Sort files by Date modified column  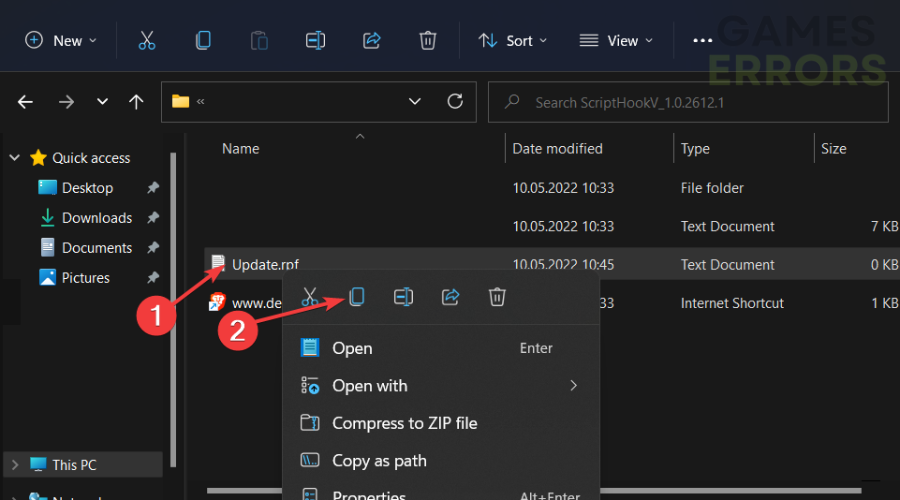pyautogui.click(x=557, y=148)
